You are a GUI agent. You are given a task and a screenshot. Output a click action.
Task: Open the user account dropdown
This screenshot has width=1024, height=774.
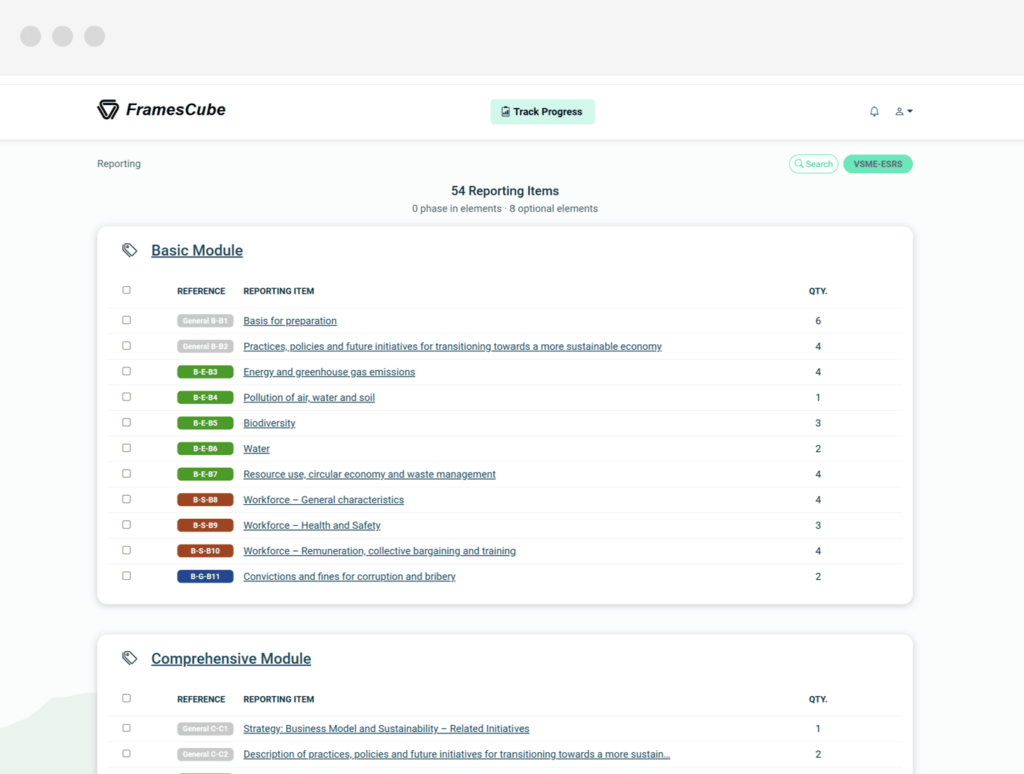click(904, 112)
